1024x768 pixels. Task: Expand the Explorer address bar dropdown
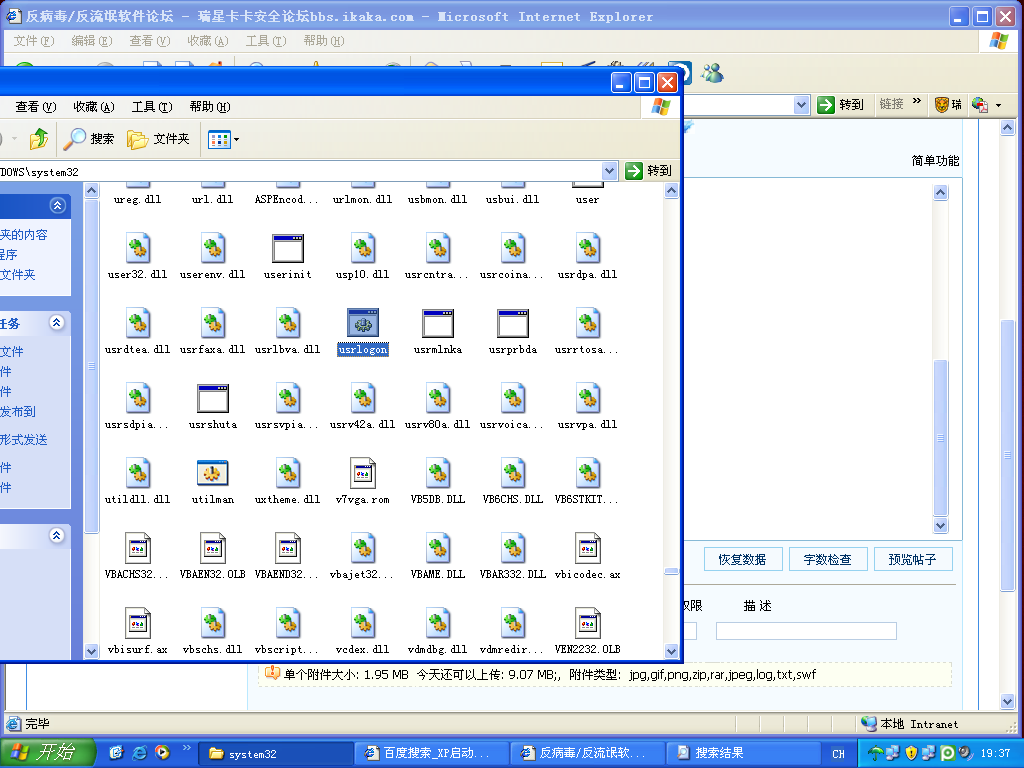(610, 171)
